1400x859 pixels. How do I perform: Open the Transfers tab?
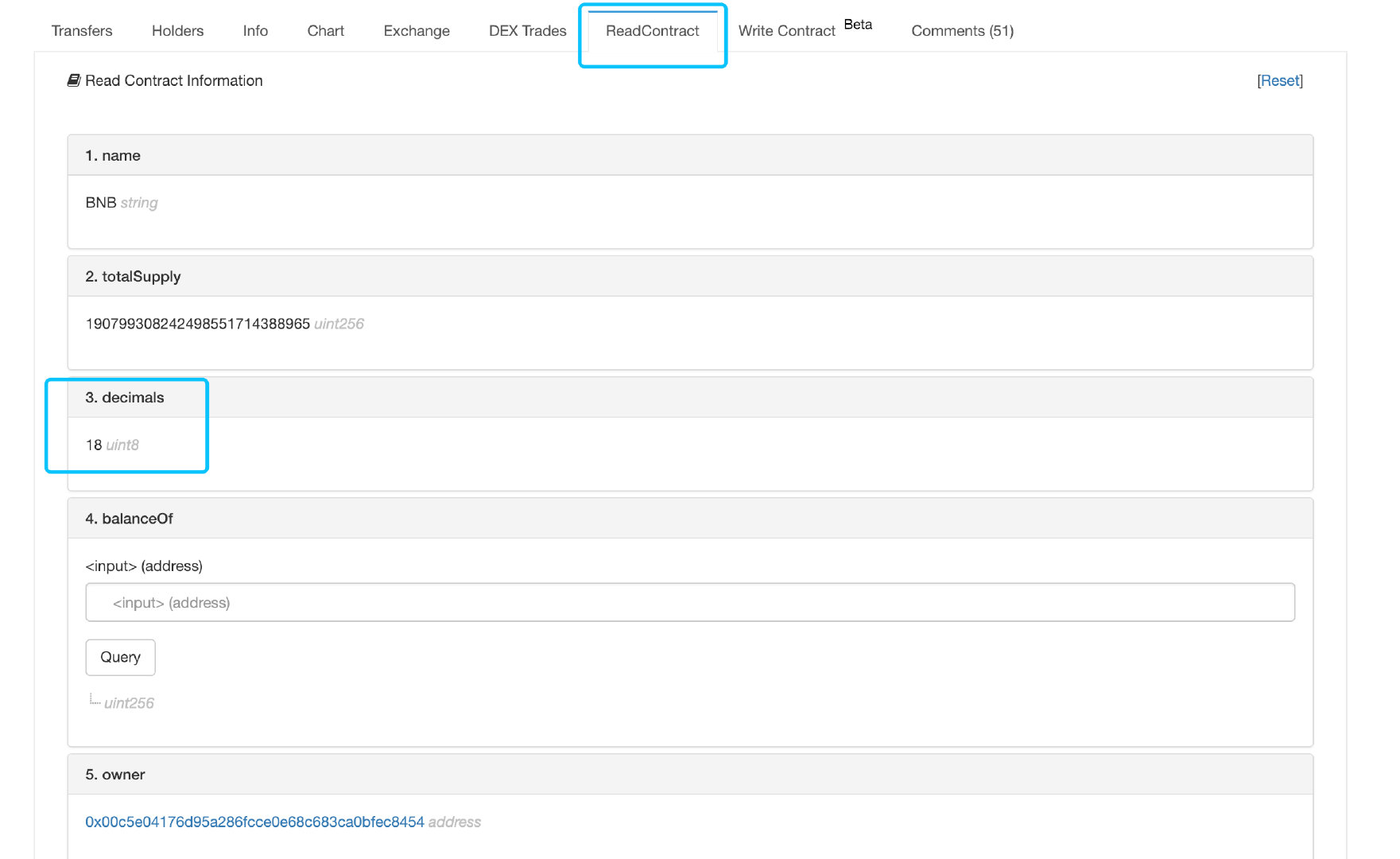(x=82, y=31)
